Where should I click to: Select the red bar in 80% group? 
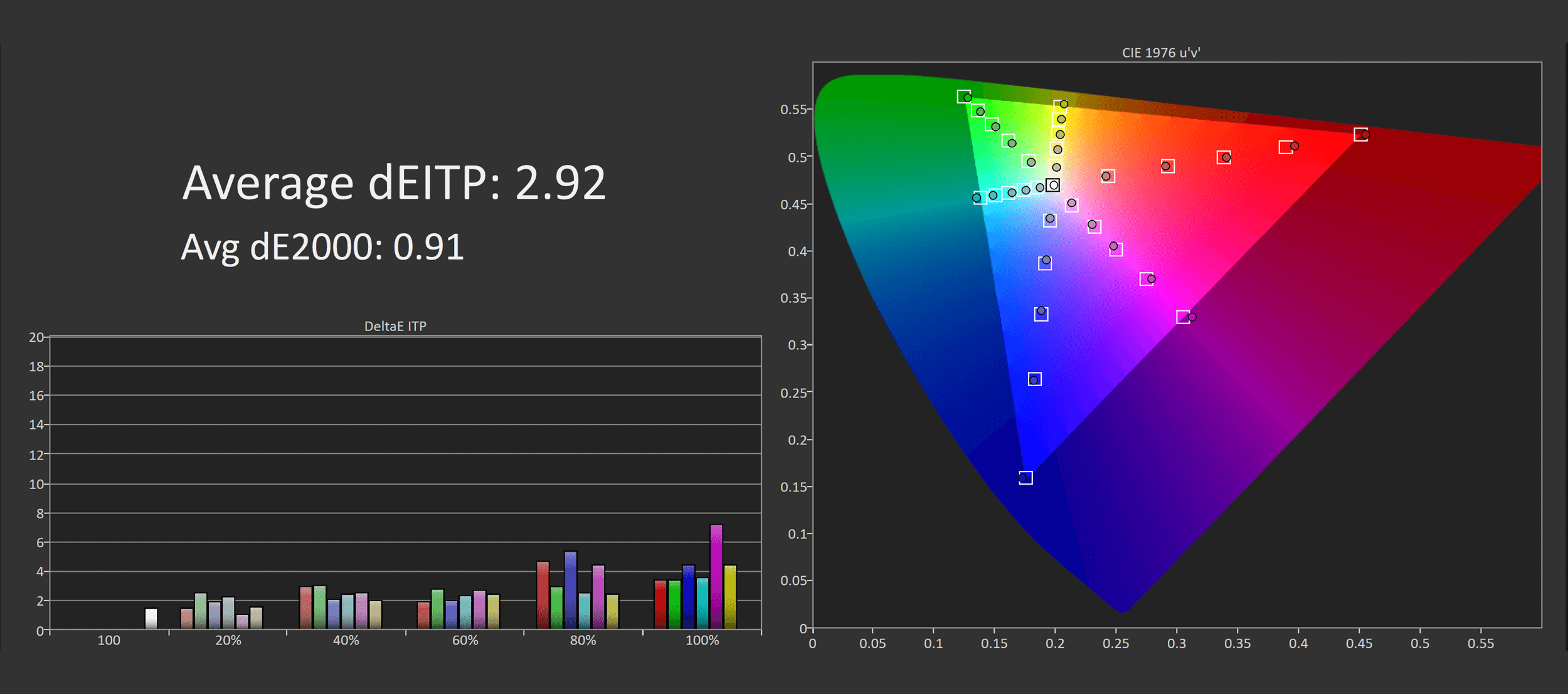tap(543, 594)
